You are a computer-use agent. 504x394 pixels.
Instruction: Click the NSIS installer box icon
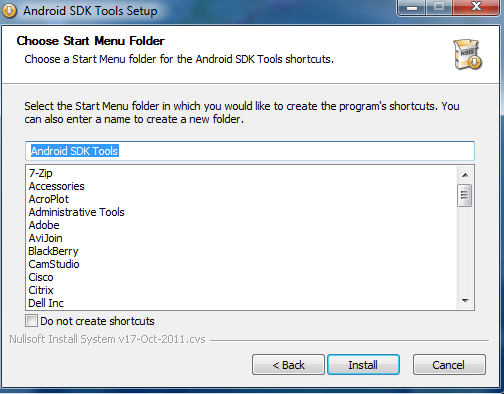468,54
